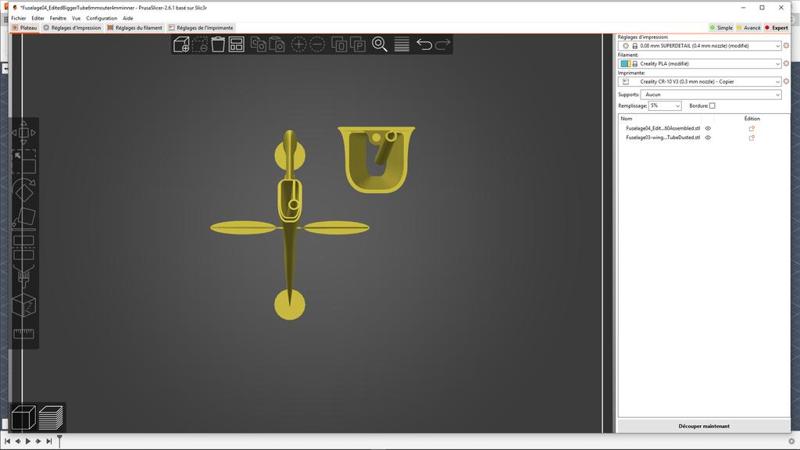Click the Redo arrow icon
800x450 pixels.
coord(442,44)
